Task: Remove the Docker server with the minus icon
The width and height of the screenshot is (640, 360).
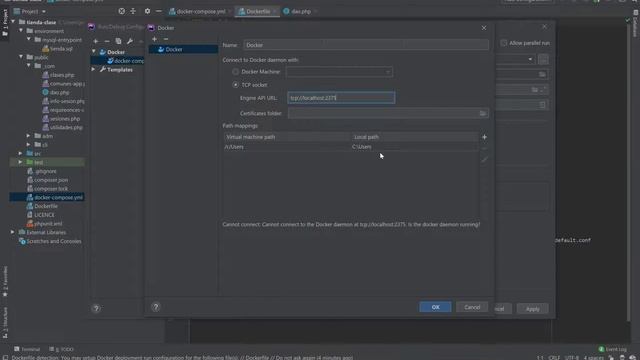Action: click(166, 39)
